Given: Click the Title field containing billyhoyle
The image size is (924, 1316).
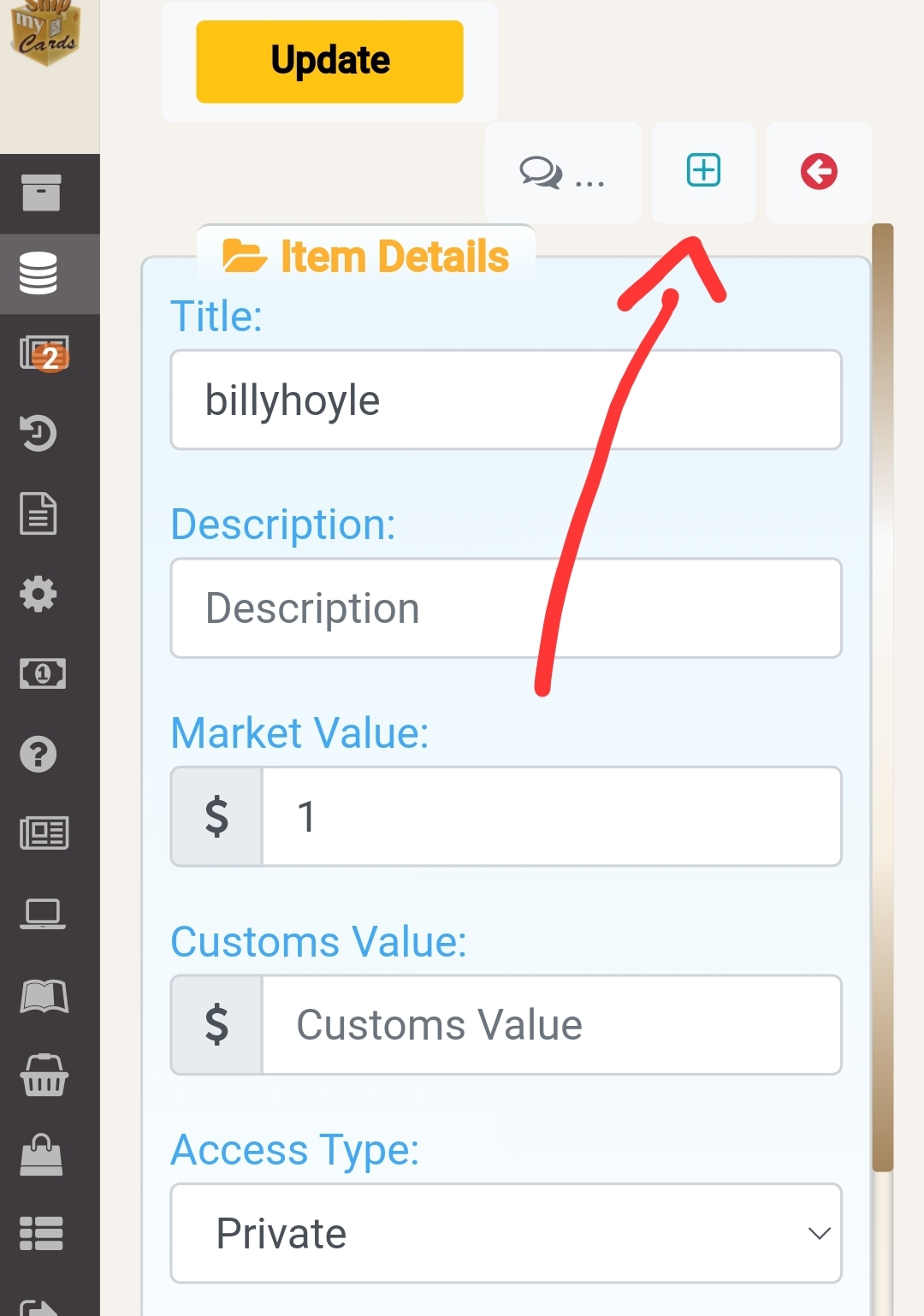Looking at the screenshot, I should (x=506, y=400).
